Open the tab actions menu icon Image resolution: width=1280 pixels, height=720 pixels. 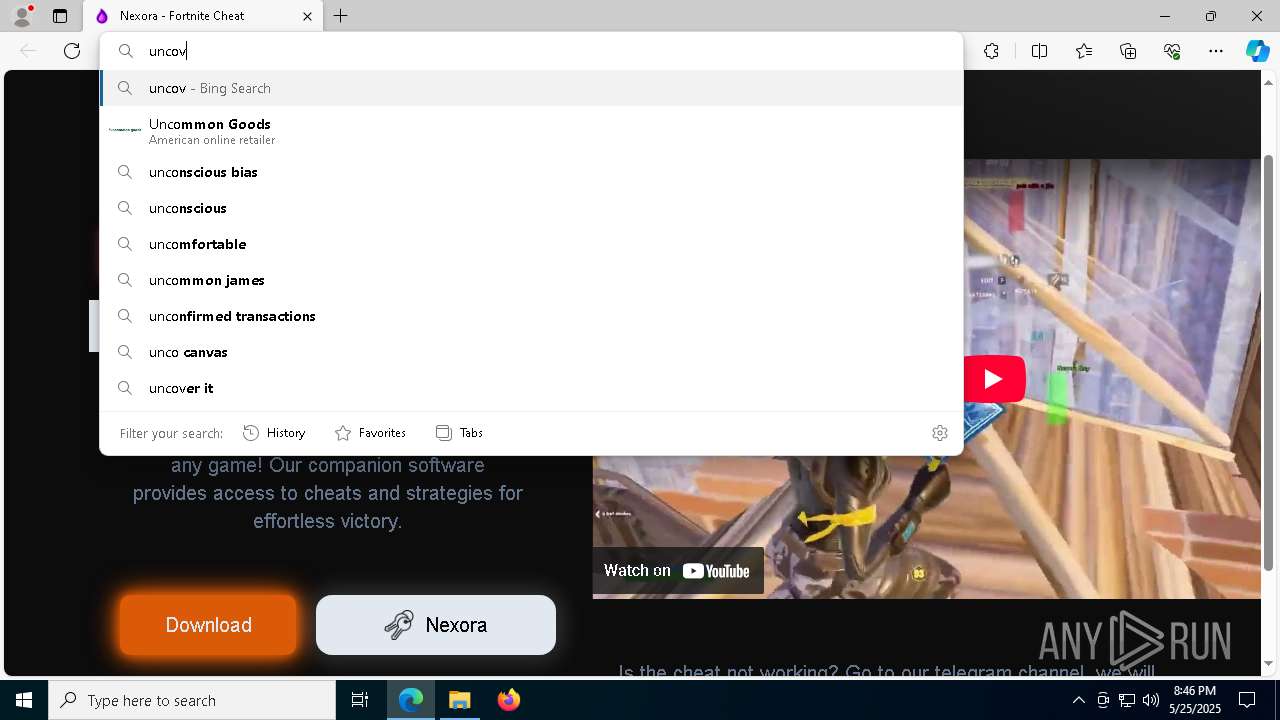pyautogui.click(x=60, y=16)
